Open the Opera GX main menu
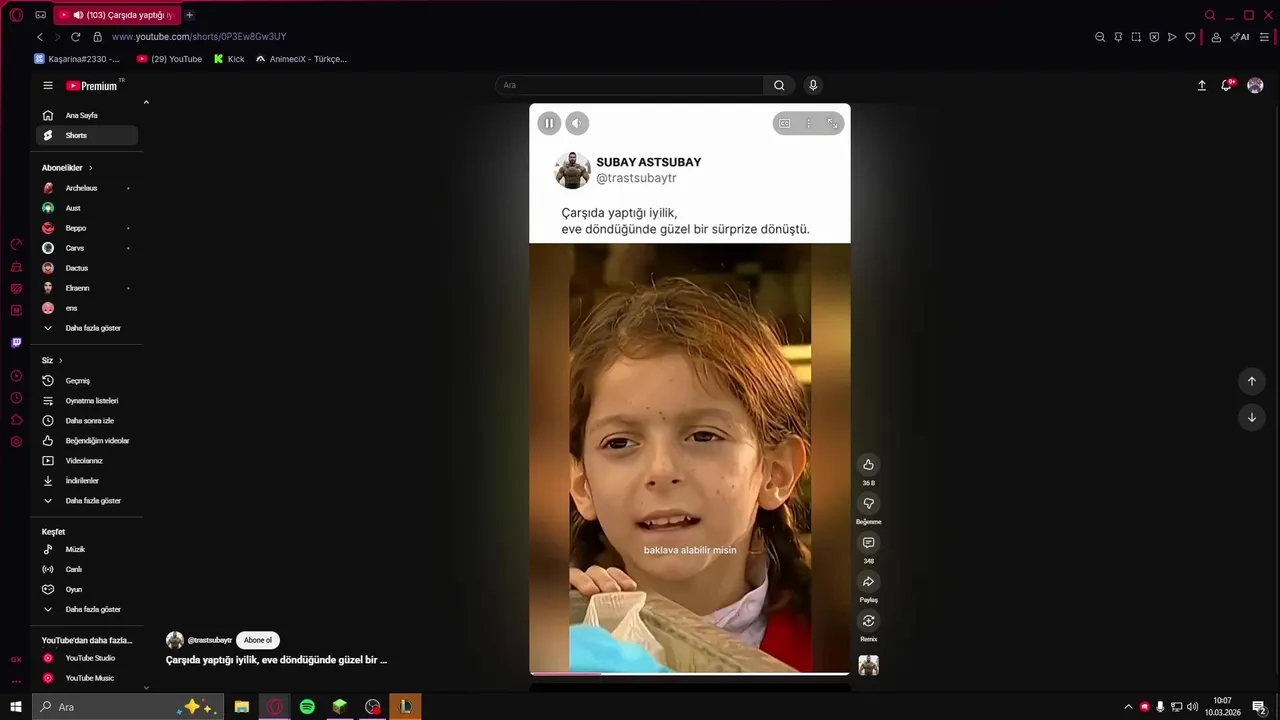Screen dimensions: 1280x720 [x=16, y=15]
